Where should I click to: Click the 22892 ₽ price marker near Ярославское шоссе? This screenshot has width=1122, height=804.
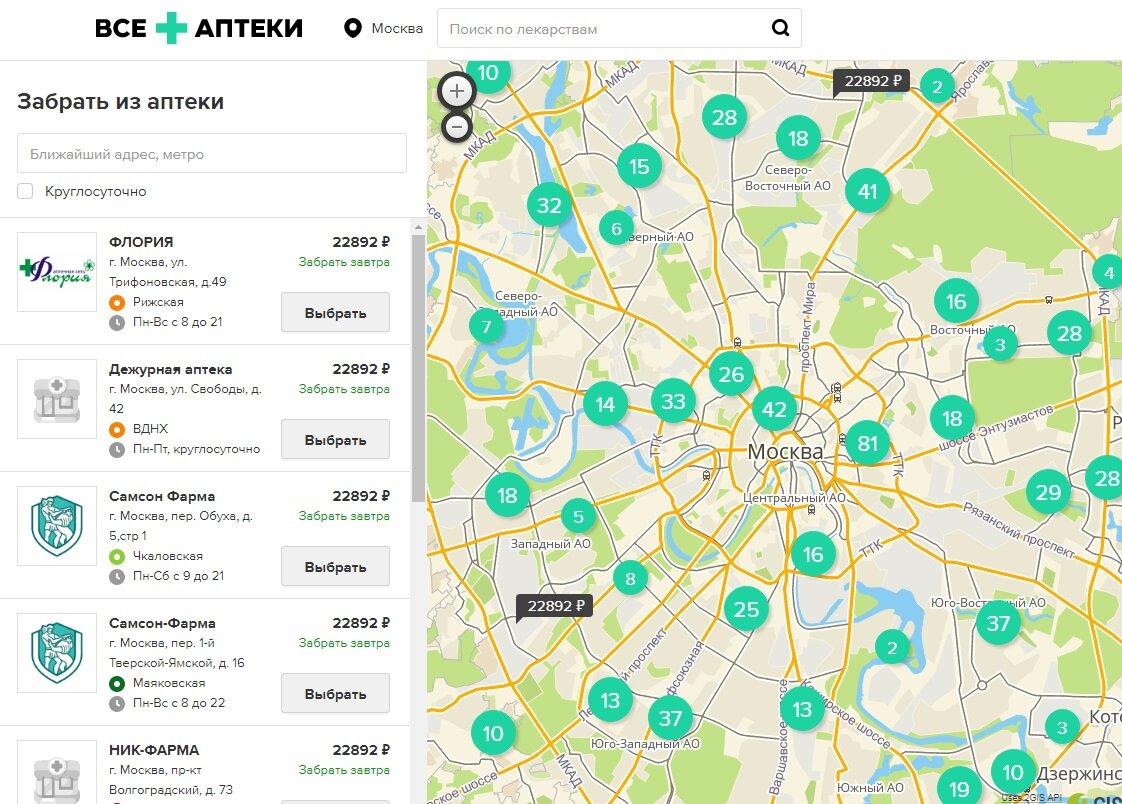pyautogui.click(x=872, y=81)
